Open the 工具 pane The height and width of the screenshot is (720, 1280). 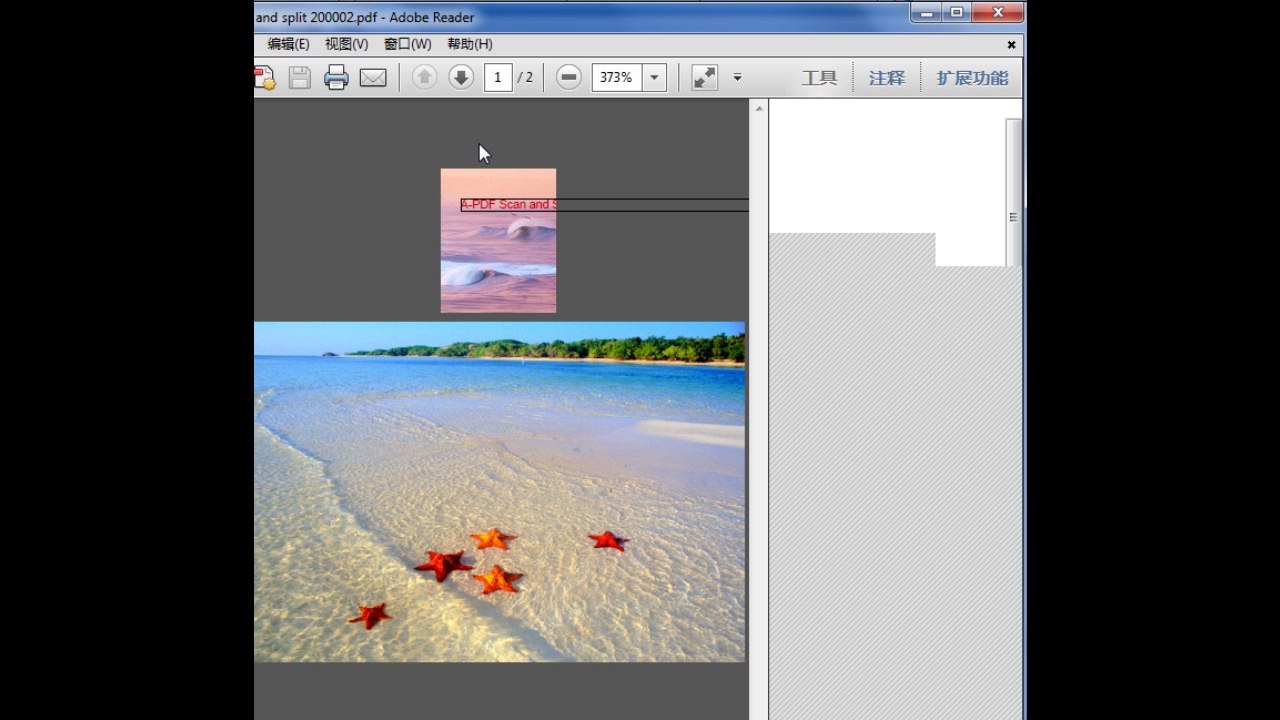click(819, 78)
